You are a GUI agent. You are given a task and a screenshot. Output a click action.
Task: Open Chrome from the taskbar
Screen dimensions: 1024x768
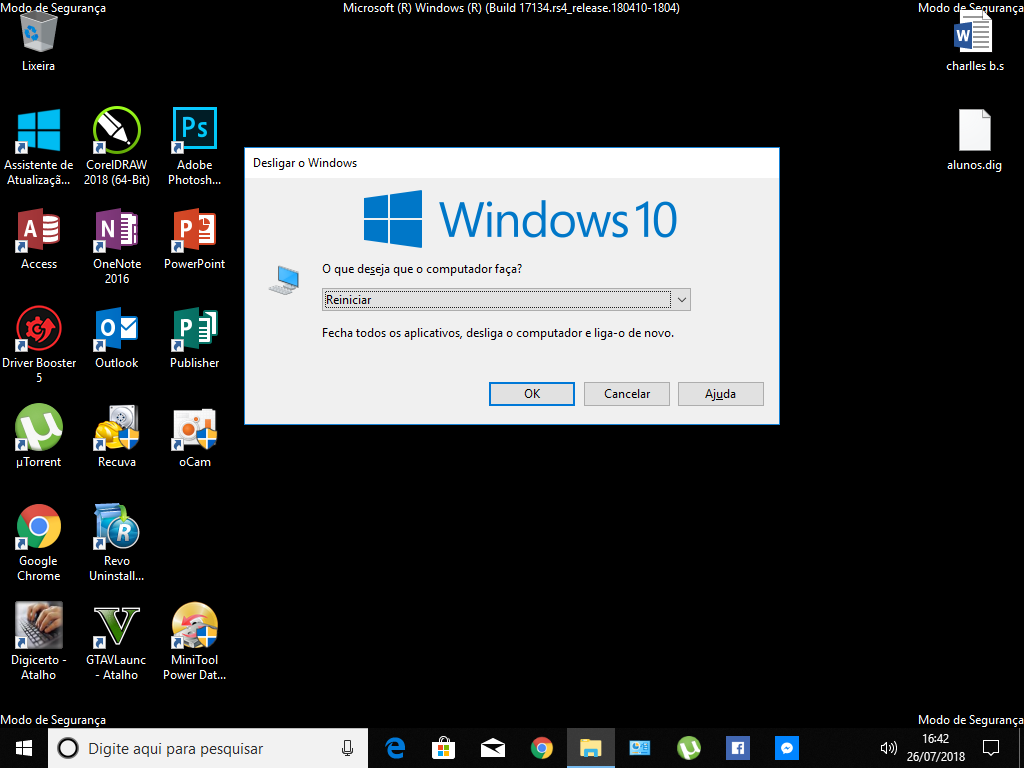[541, 748]
